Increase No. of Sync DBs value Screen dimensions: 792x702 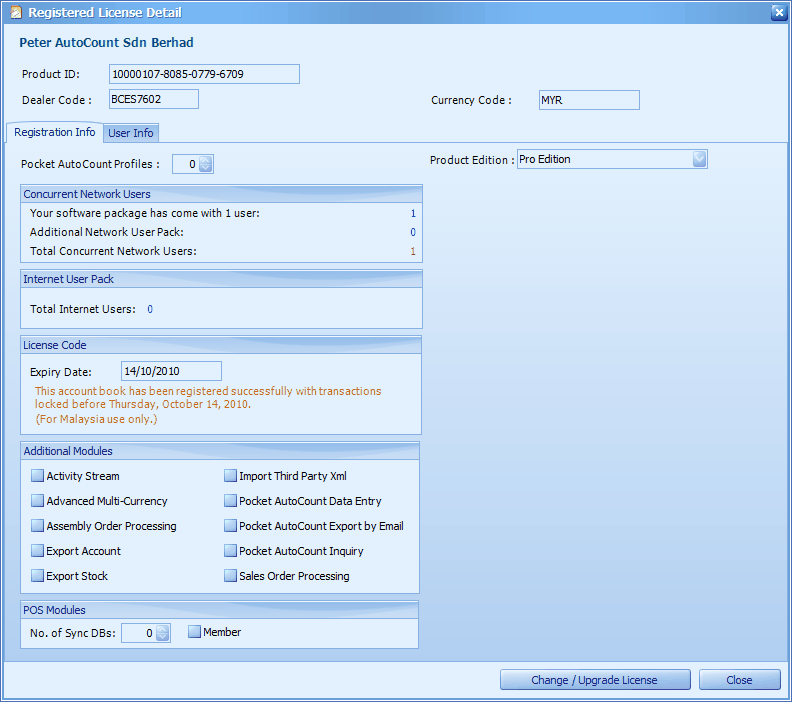tap(162, 629)
